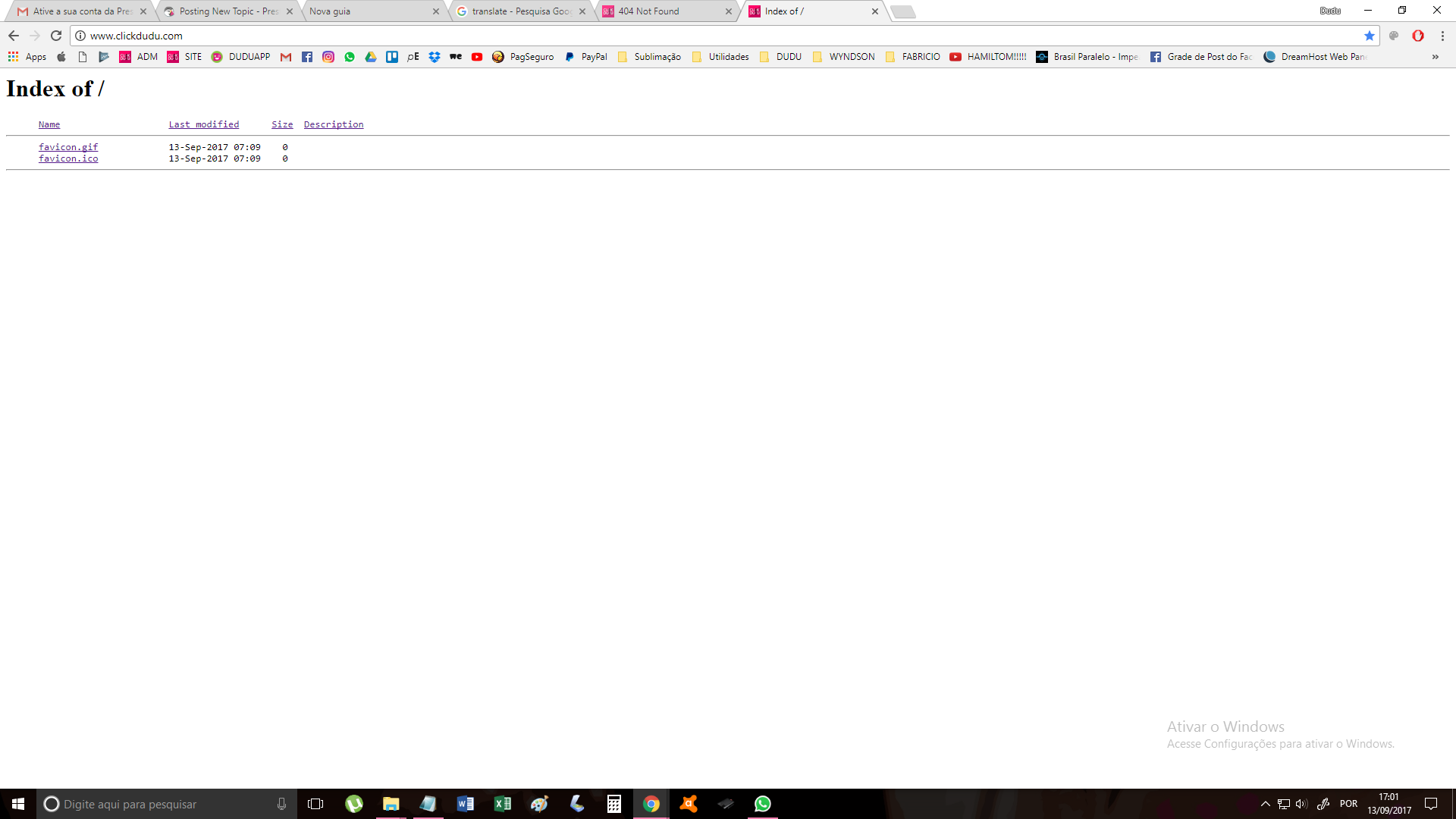Expand the Sublimação bookmarks folder
1456x819 pixels.
649,57
